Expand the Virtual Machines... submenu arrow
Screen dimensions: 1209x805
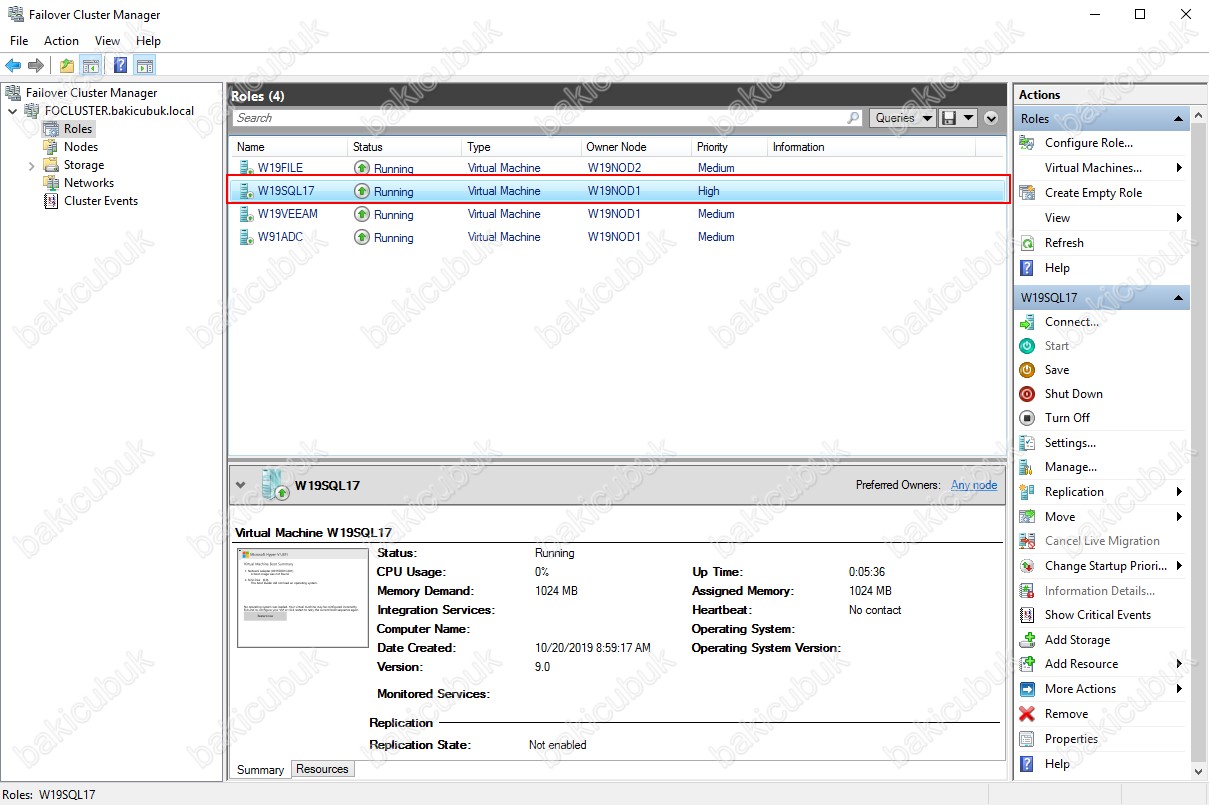(x=1180, y=168)
